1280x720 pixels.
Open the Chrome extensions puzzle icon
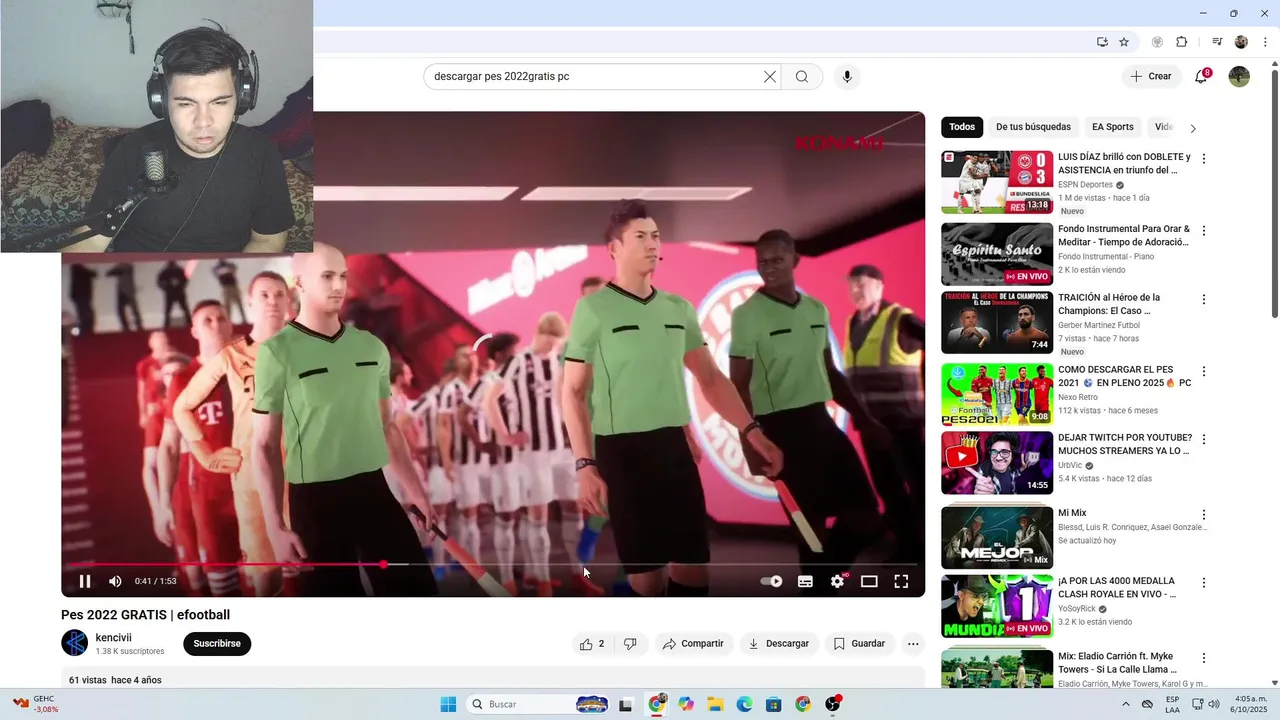[x=1181, y=42]
